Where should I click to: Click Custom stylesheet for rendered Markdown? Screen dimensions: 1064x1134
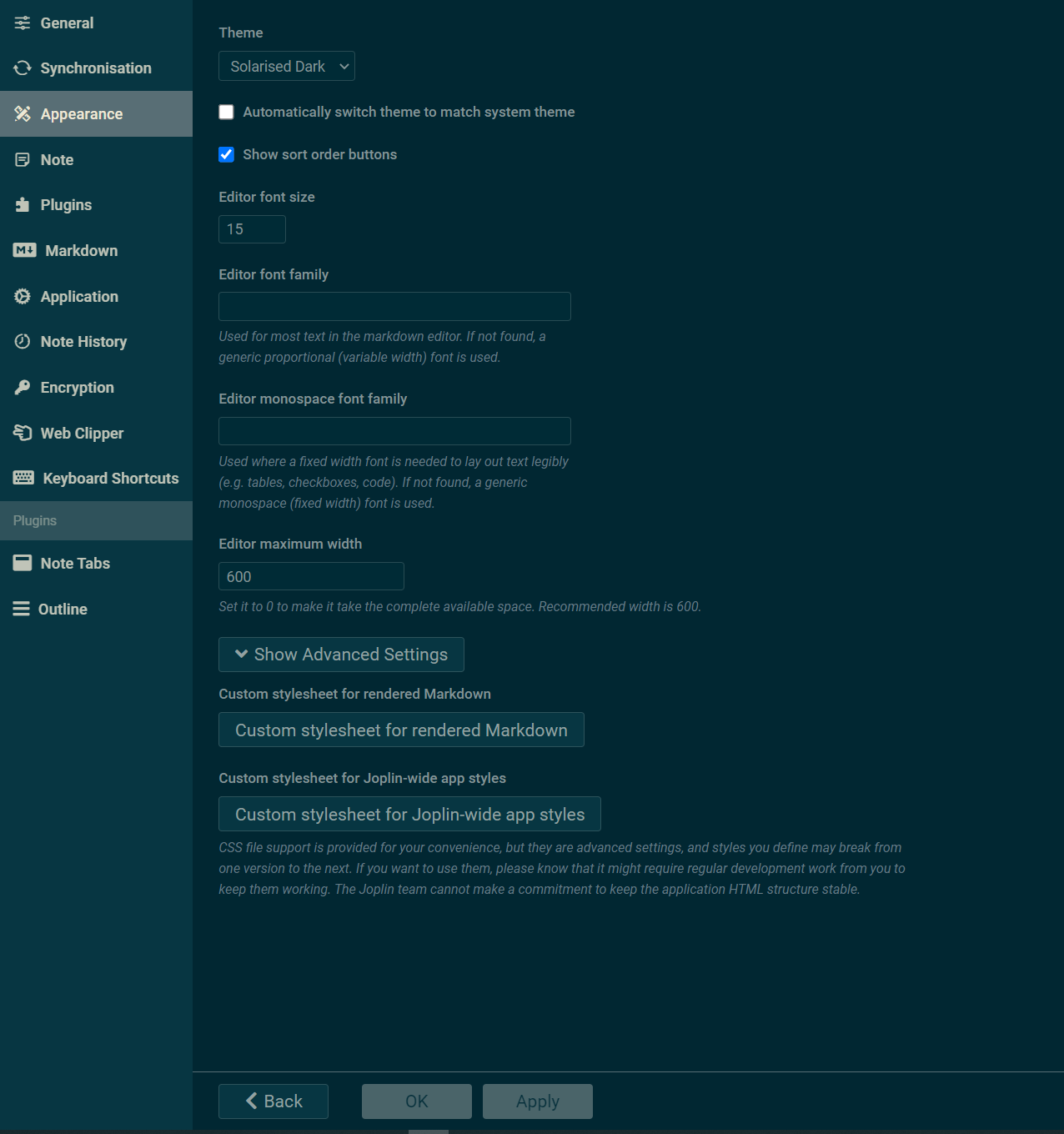[400, 730]
